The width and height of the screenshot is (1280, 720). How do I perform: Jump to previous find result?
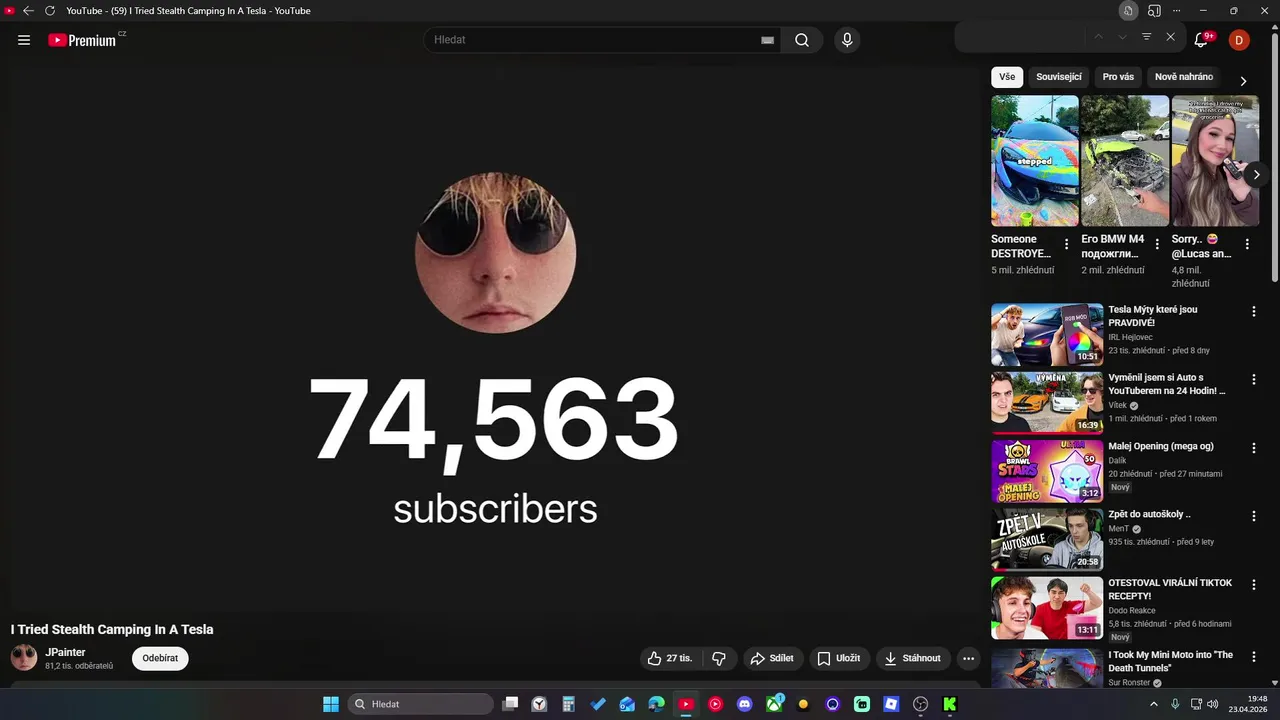(1098, 37)
